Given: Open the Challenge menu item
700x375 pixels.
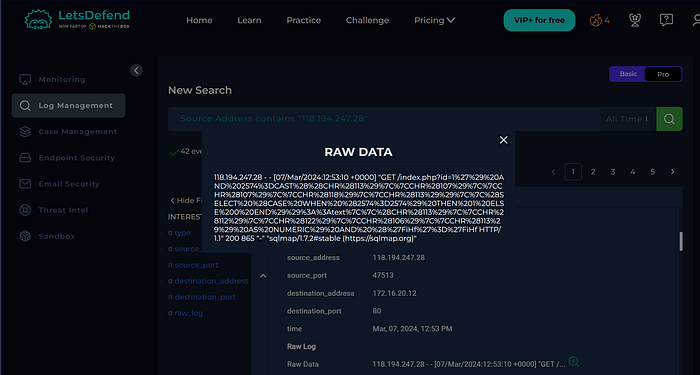Looking at the screenshot, I should (367, 21).
